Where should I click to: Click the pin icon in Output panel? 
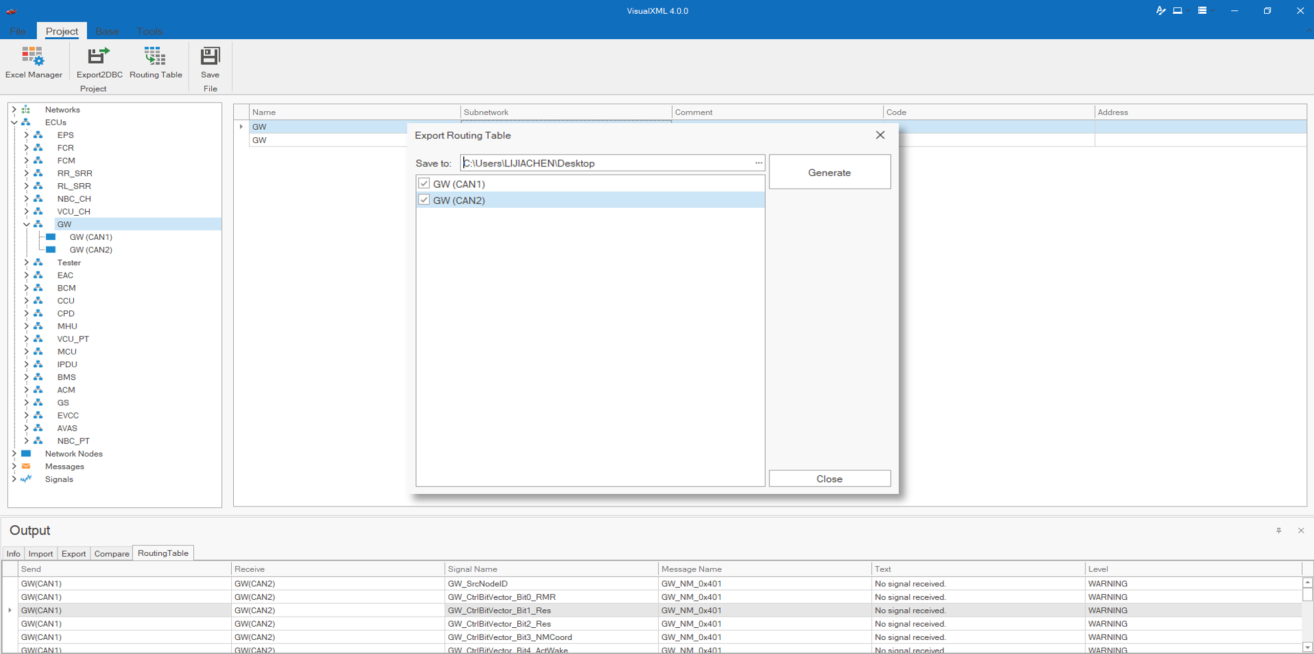pyautogui.click(x=1278, y=531)
